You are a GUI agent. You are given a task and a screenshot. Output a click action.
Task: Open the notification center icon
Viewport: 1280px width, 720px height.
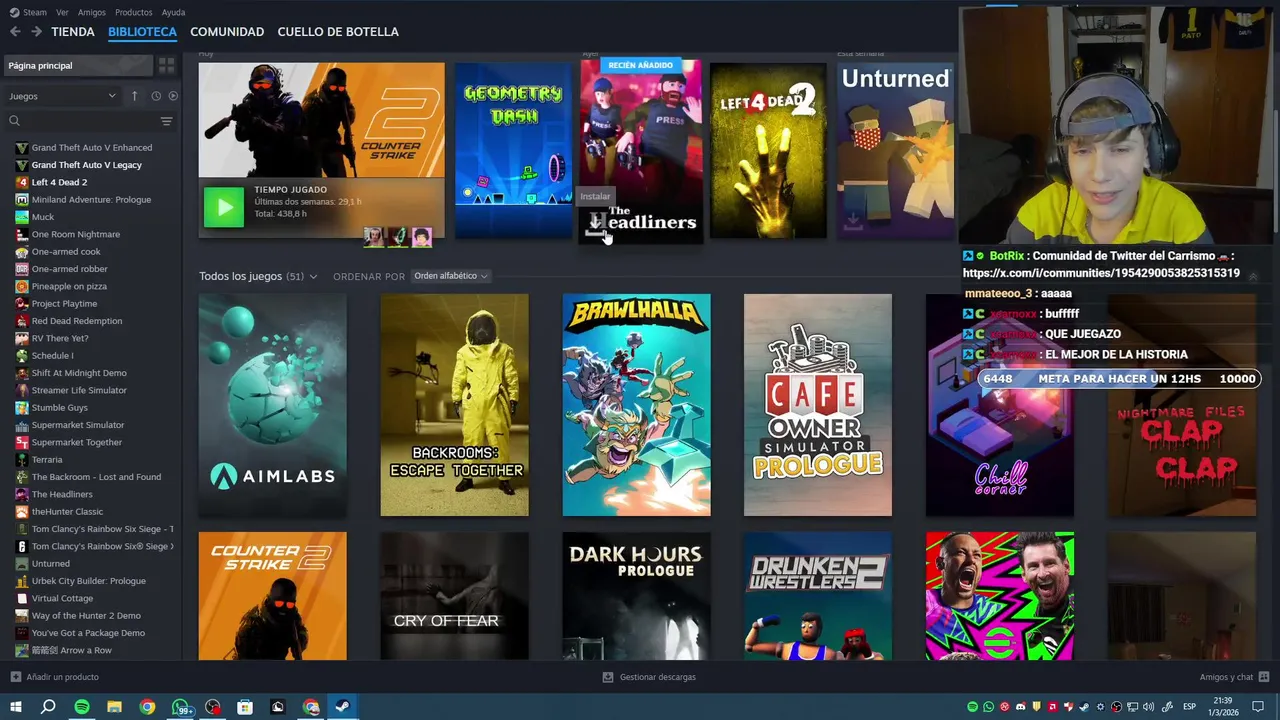coord(1258,707)
